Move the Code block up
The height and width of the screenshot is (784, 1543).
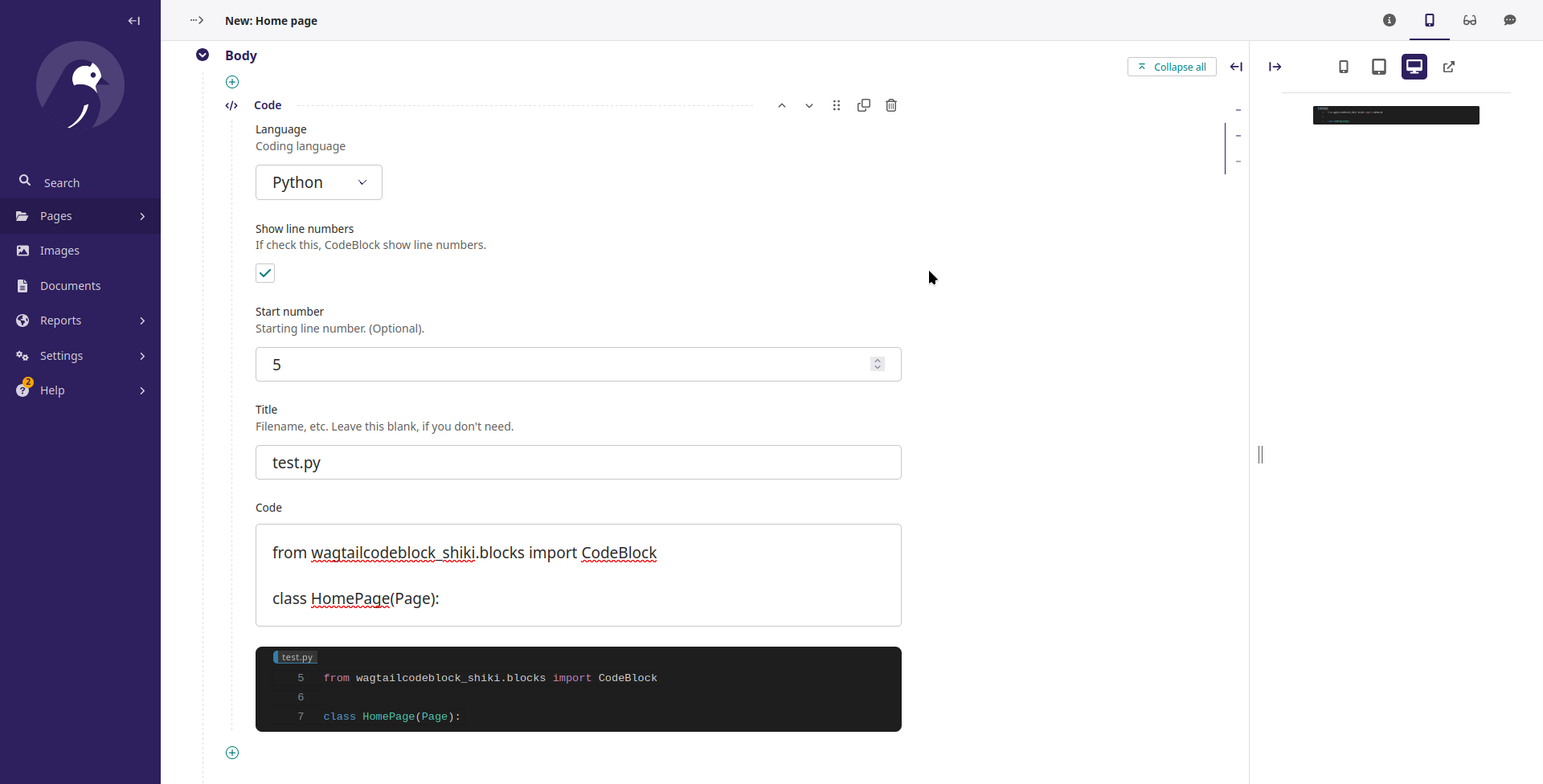pos(782,105)
